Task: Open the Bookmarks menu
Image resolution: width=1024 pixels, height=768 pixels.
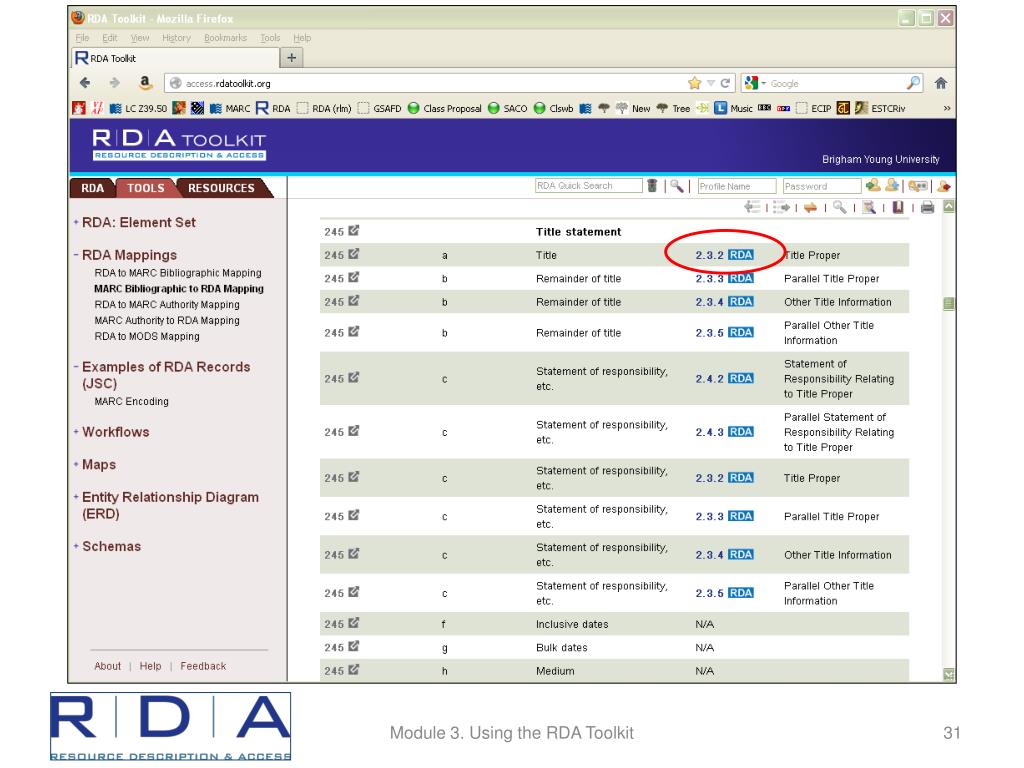Action: coord(223,37)
